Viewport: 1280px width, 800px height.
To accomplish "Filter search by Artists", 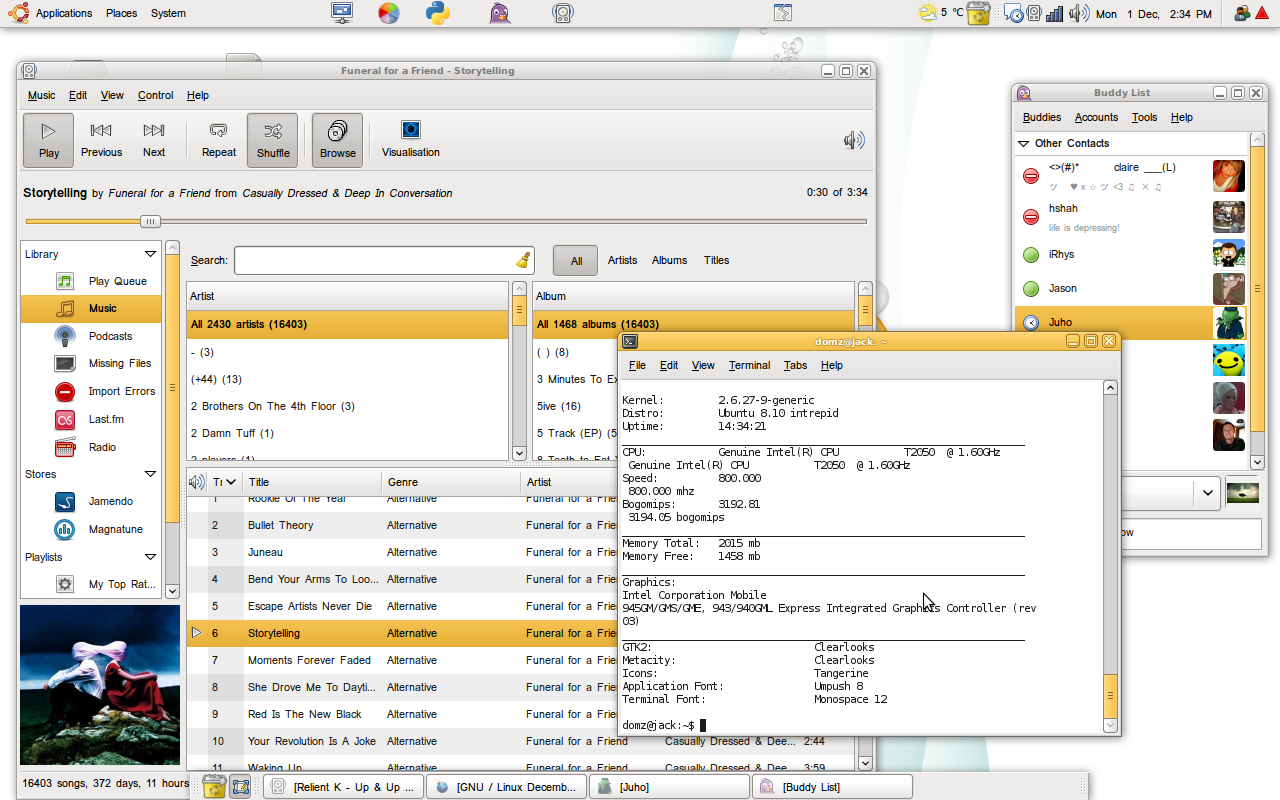I will pos(622,260).
